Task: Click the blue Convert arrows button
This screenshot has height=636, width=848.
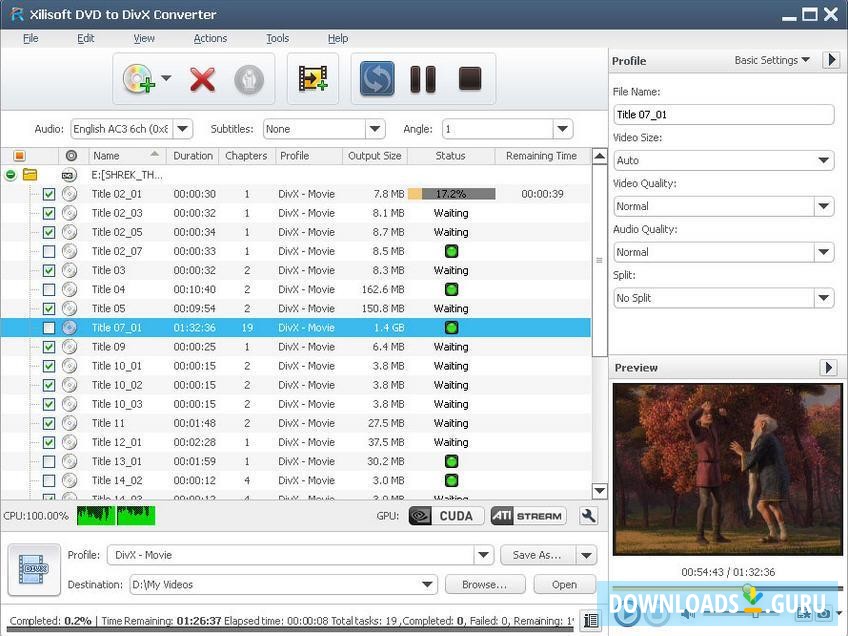Action: click(377, 79)
